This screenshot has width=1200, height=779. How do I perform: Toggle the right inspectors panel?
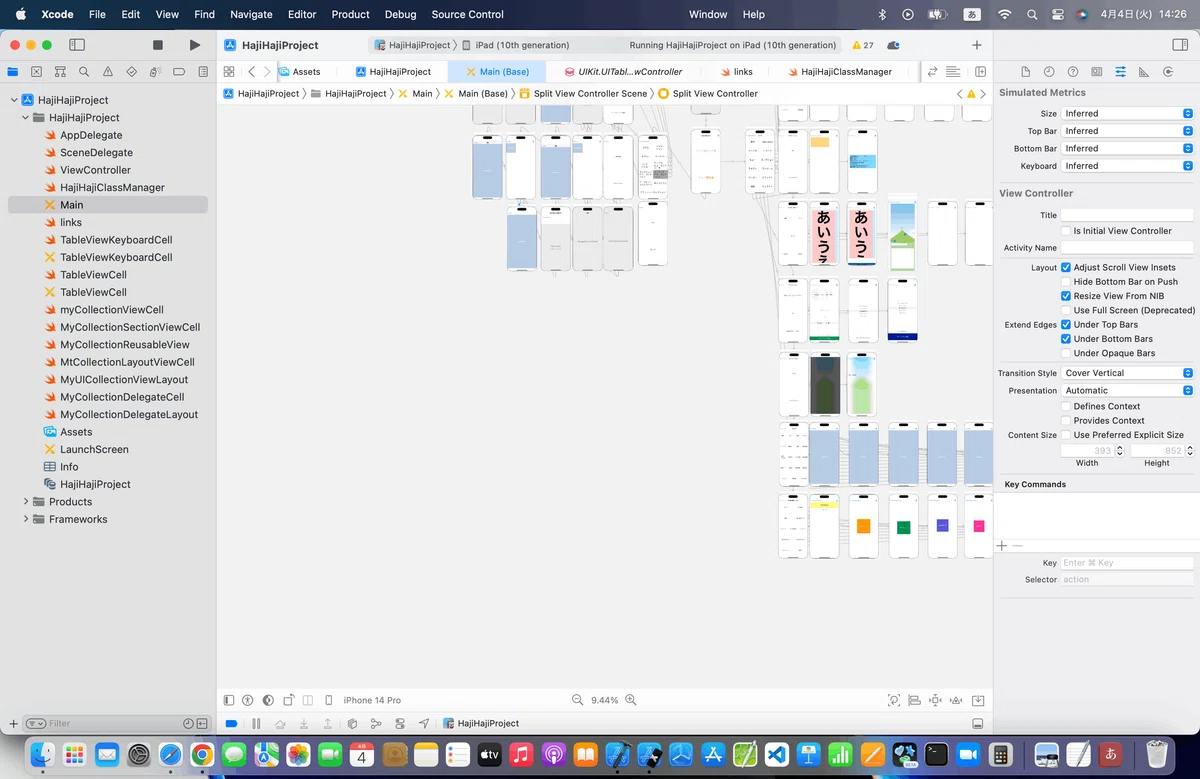[1179, 45]
